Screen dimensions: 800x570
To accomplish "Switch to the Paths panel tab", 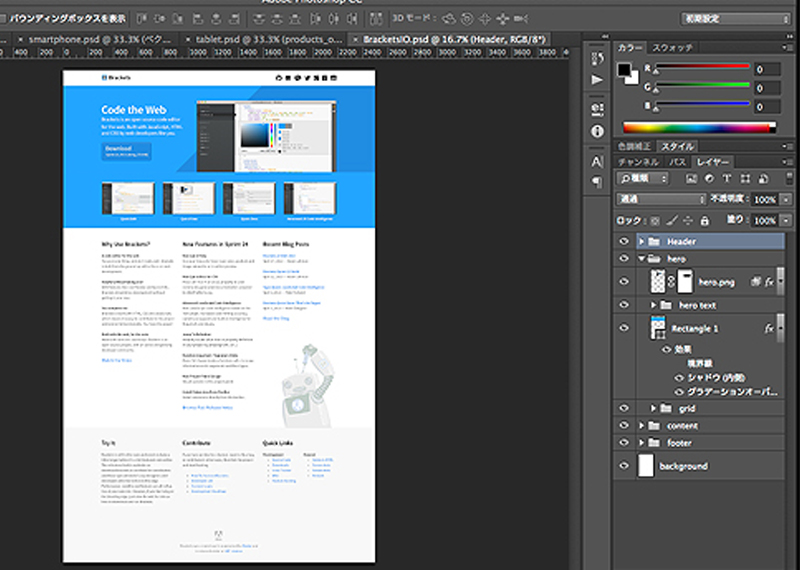I will pos(678,162).
